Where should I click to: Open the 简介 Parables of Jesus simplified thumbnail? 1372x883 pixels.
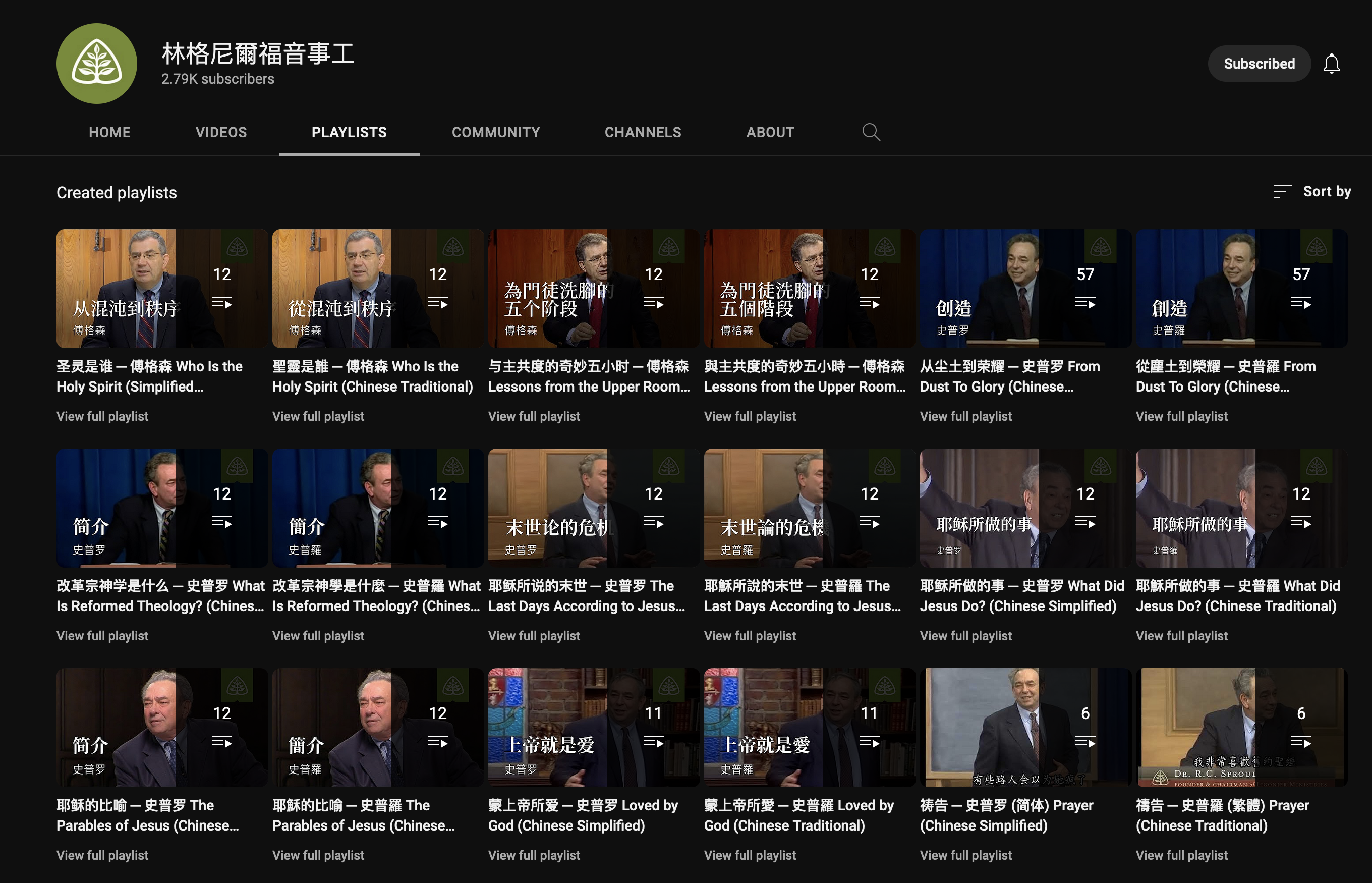pos(162,728)
